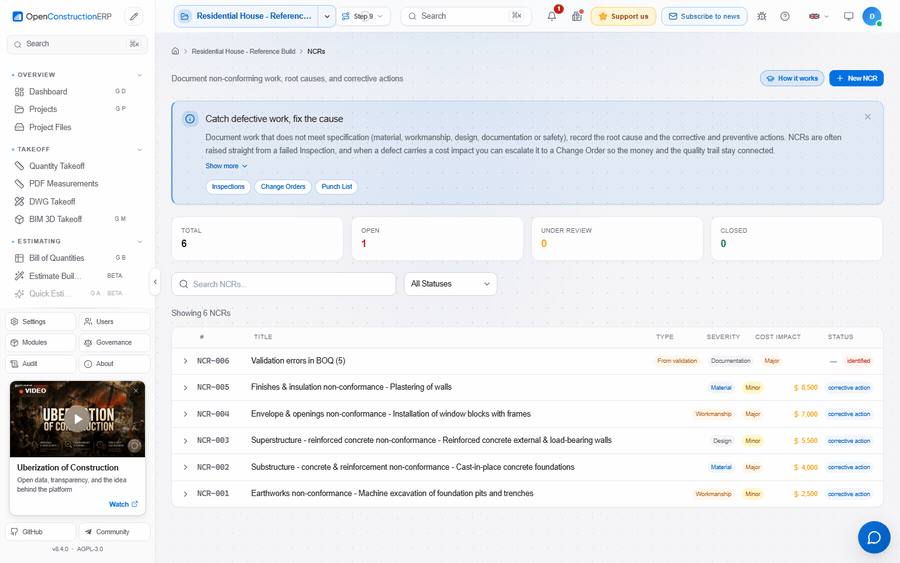The width and height of the screenshot is (900, 563).
Task: Click the pencil edit icon beside logo
Action: [134, 17]
